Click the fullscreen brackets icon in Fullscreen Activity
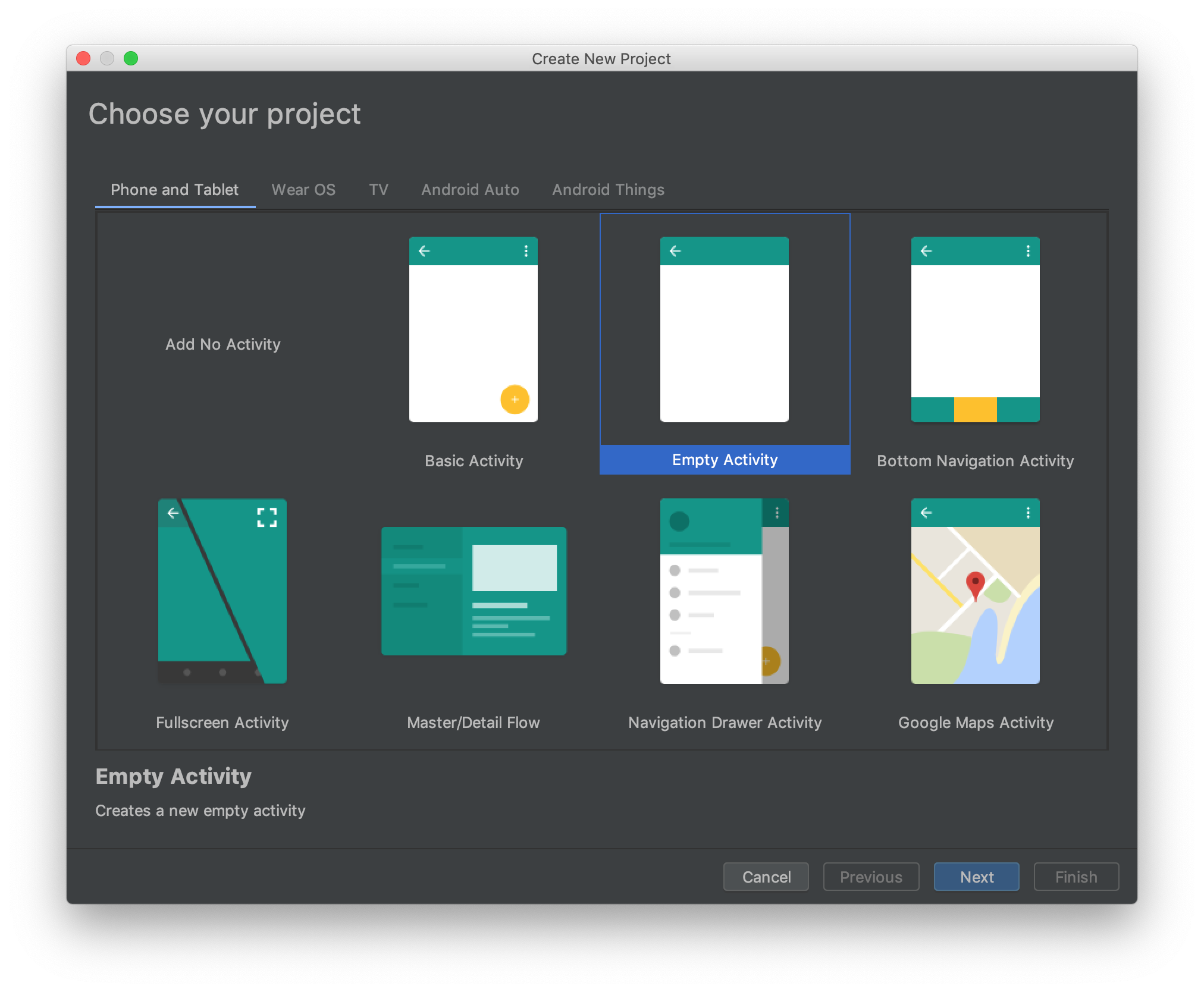This screenshot has width=1204, height=992. 267,517
